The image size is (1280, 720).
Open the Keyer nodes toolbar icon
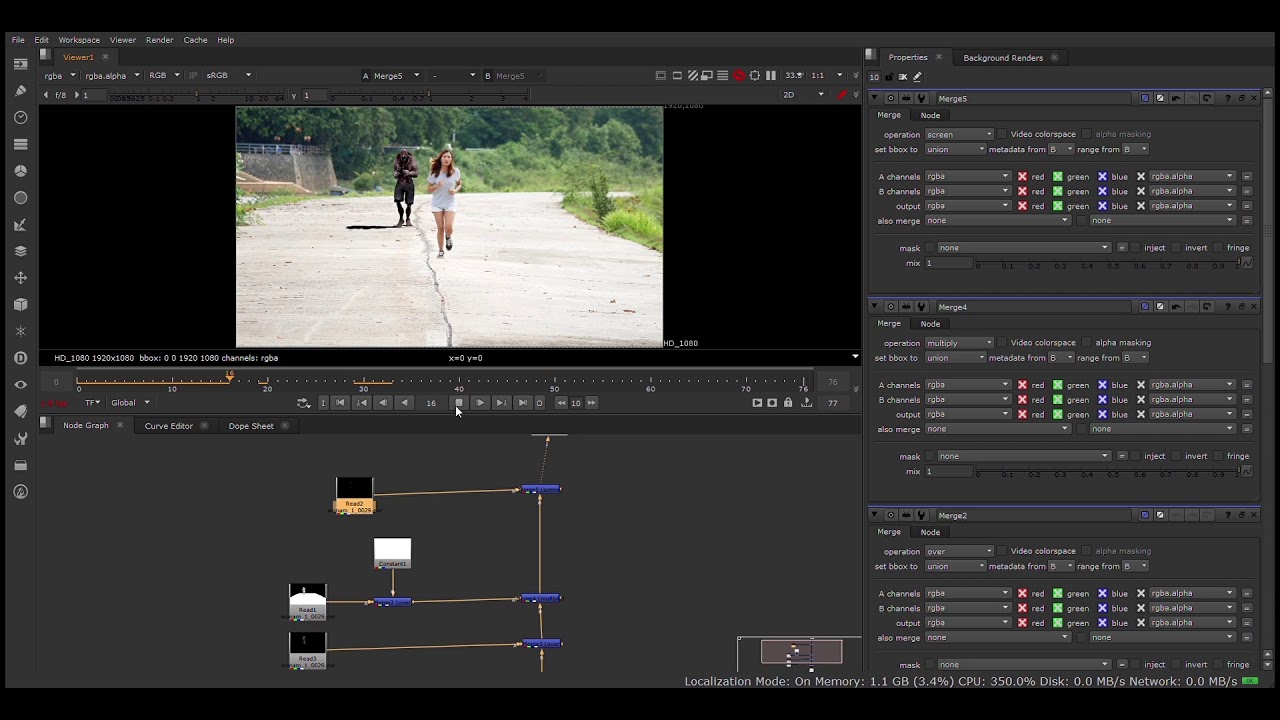(x=20, y=224)
